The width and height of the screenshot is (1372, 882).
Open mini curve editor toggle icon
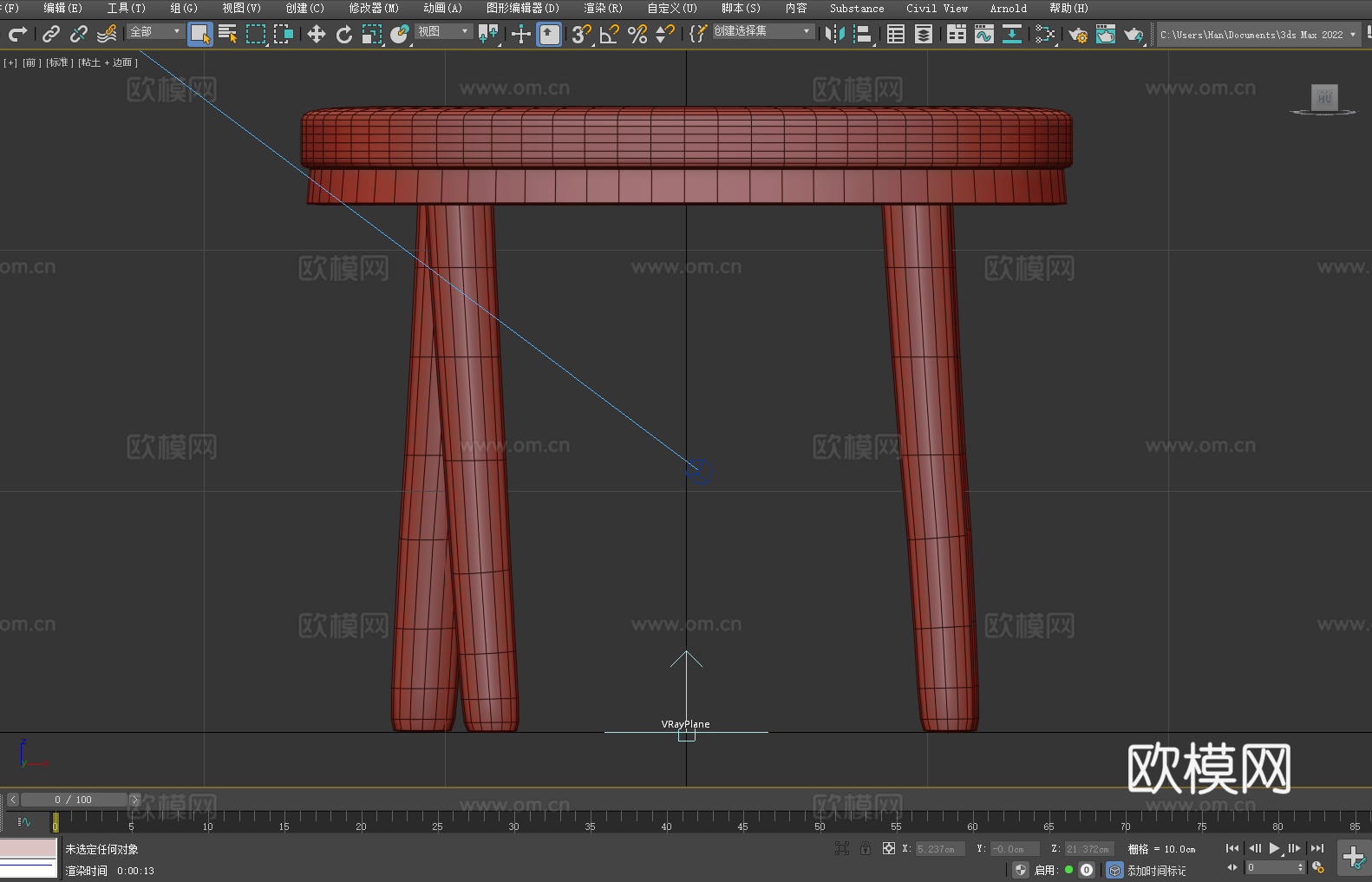point(23,821)
